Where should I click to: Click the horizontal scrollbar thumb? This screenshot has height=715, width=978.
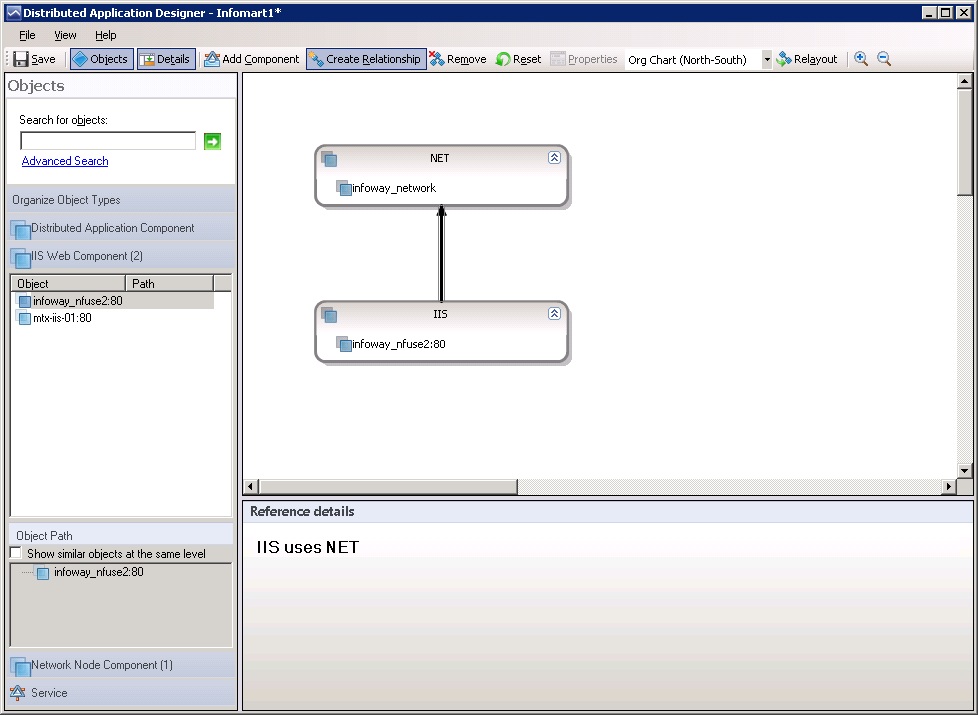388,486
